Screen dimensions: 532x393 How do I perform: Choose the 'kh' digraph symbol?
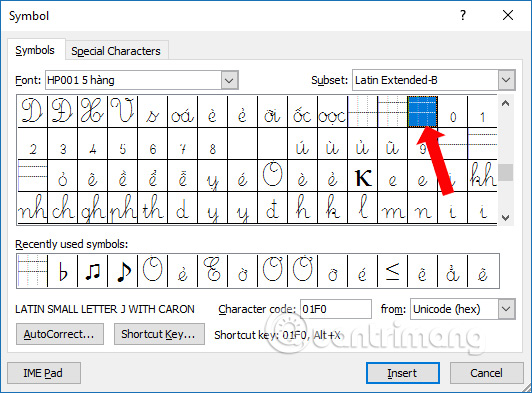point(482,175)
